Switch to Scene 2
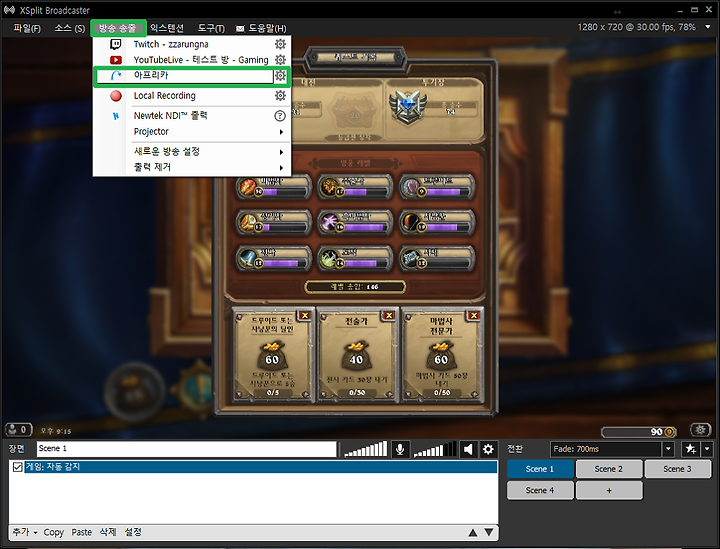The image size is (720, 549). tap(609, 469)
